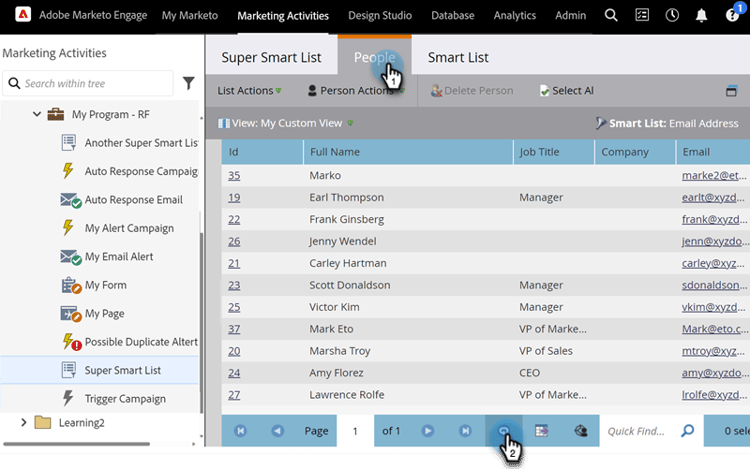750x469 pixels.
Task: Click the Select All button
Action: pyautogui.click(x=566, y=91)
